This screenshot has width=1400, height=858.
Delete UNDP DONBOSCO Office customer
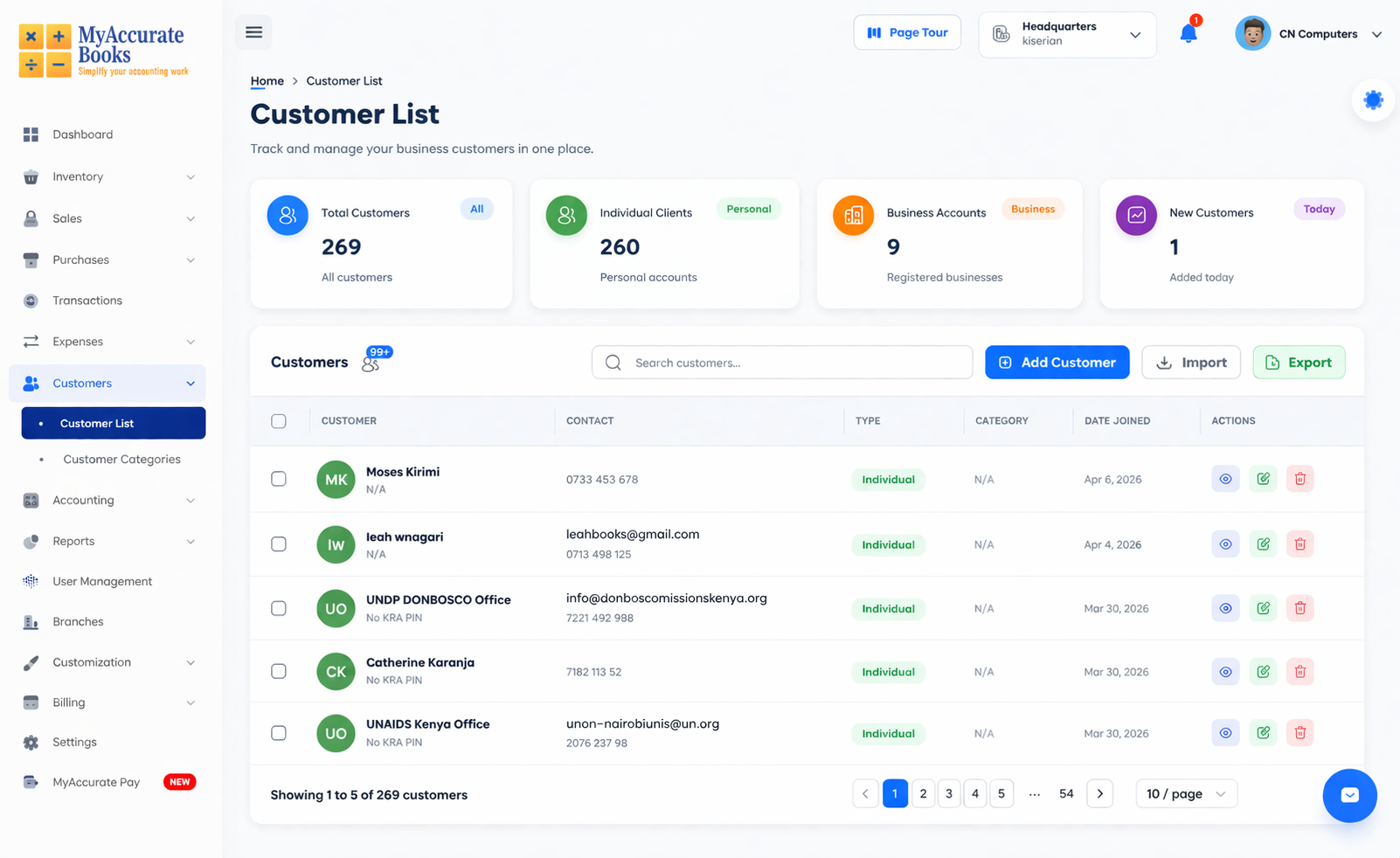pyautogui.click(x=1300, y=607)
